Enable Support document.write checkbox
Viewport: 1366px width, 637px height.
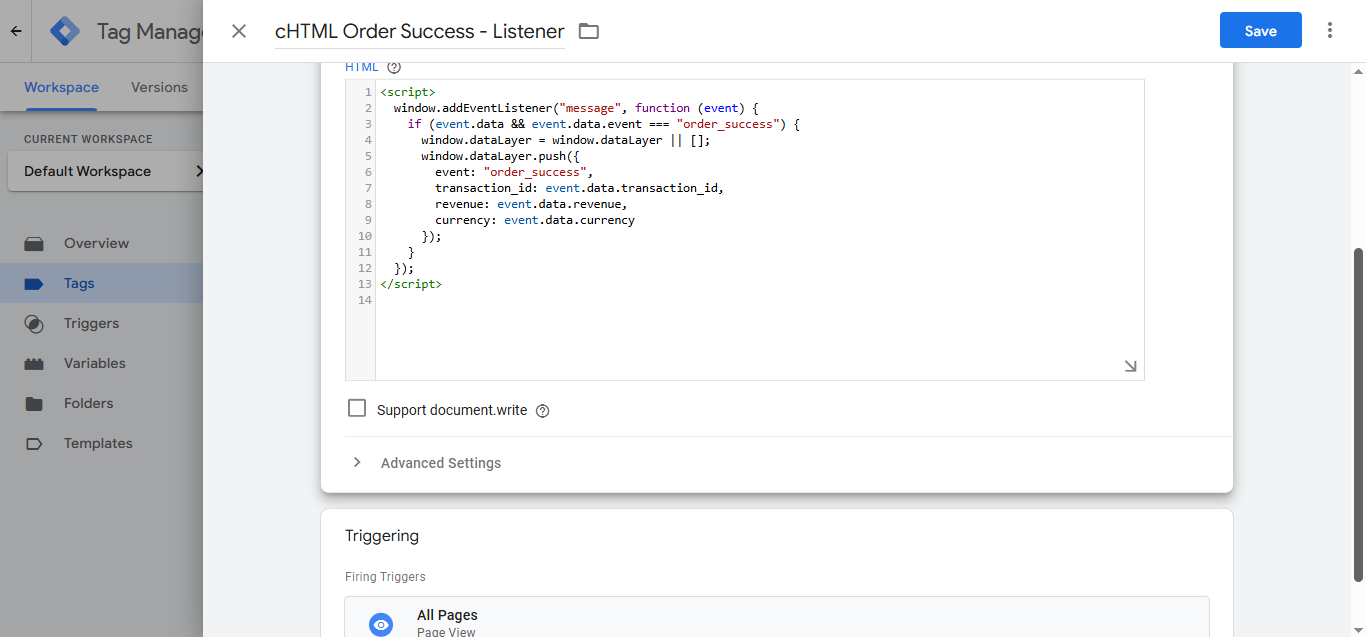pyautogui.click(x=357, y=408)
